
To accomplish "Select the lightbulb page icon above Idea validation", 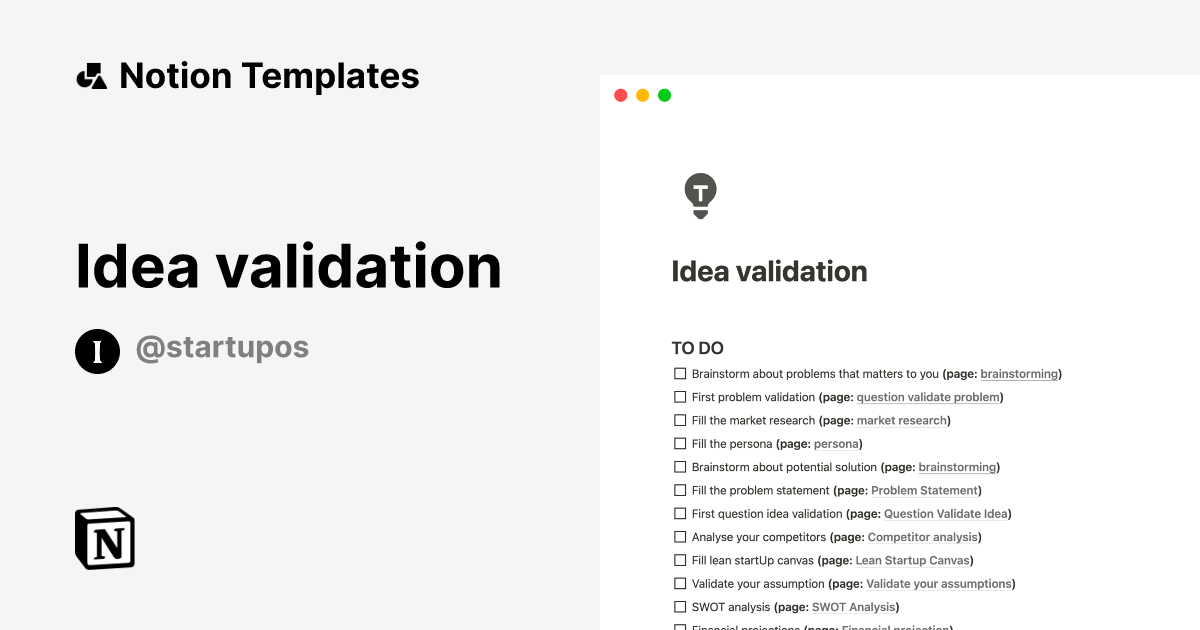I will click(x=700, y=195).
